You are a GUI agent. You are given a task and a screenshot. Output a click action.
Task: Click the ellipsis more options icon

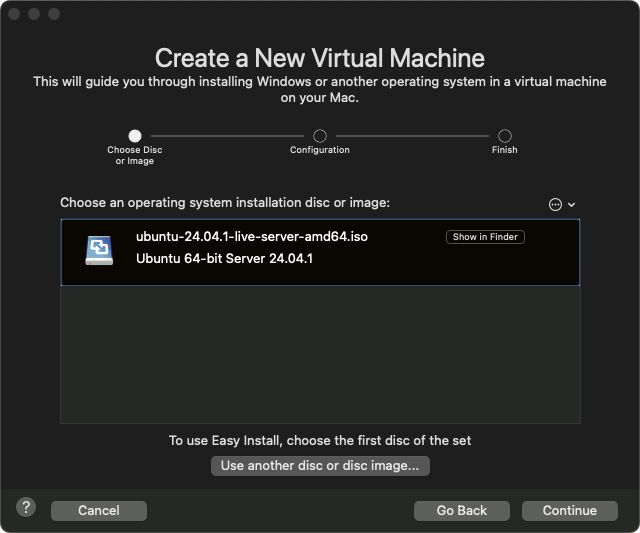pyautogui.click(x=556, y=204)
